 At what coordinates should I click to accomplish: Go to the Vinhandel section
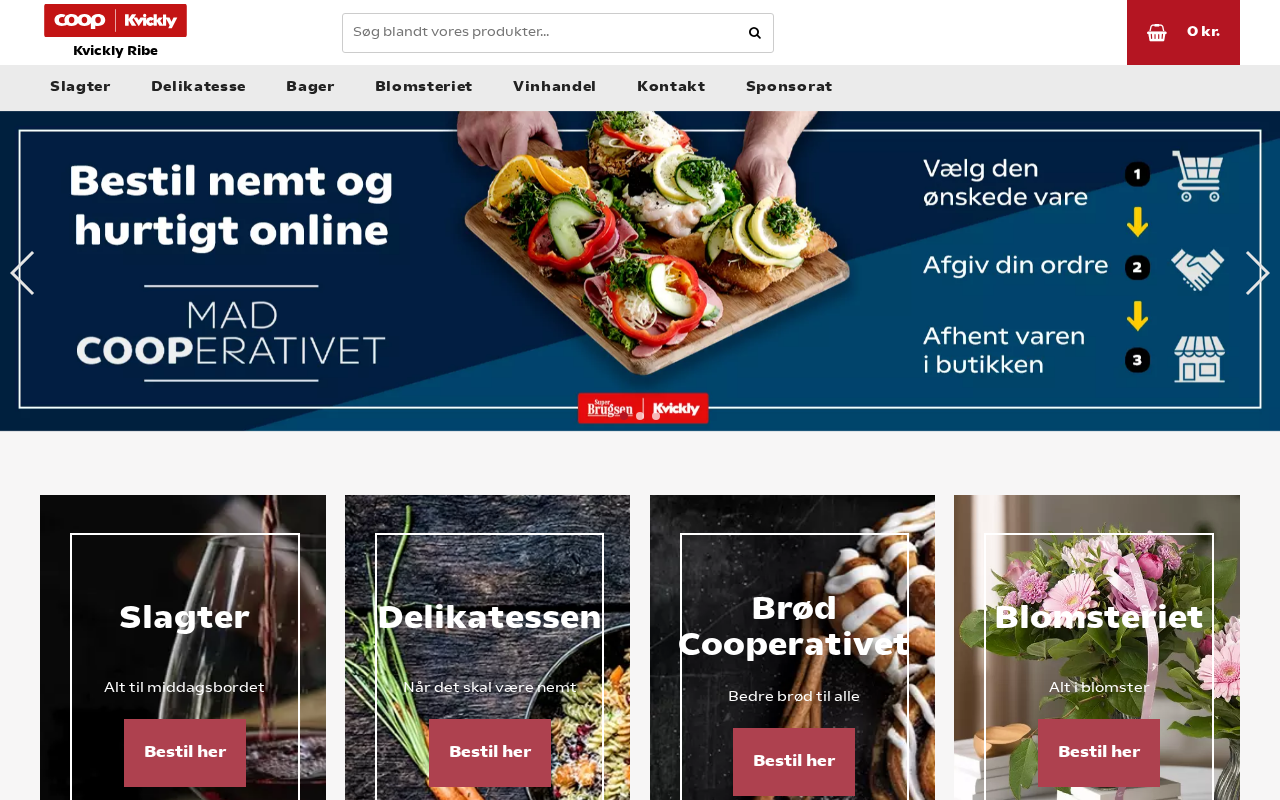tap(554, 87)
